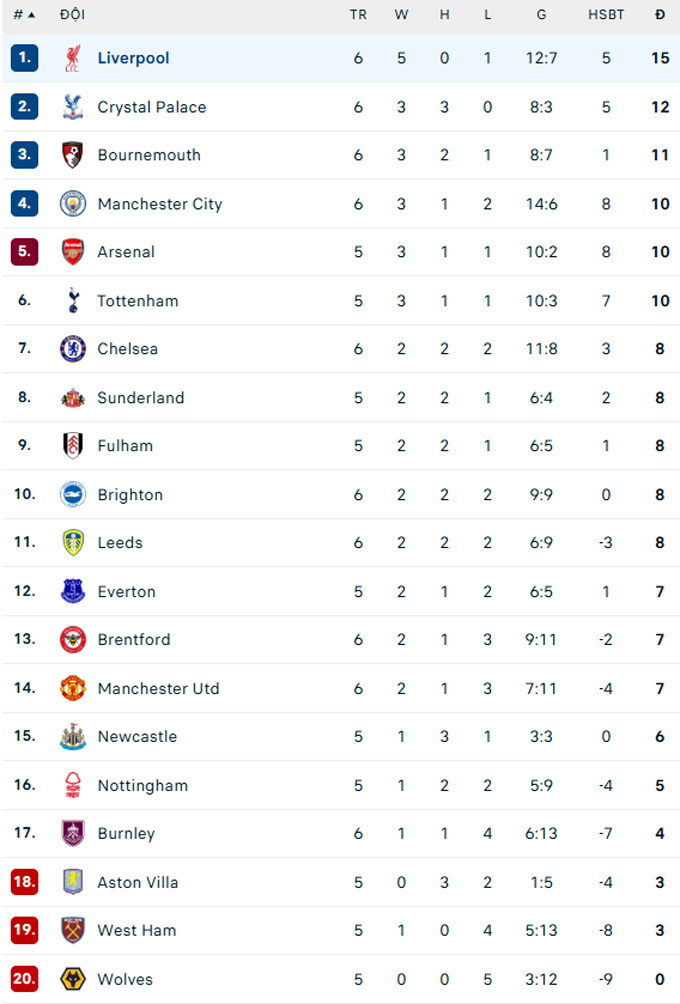This screenshot has height=1004, width=680.
Task: Open the Manchester Utd team link
Action: tap(158, 688)
